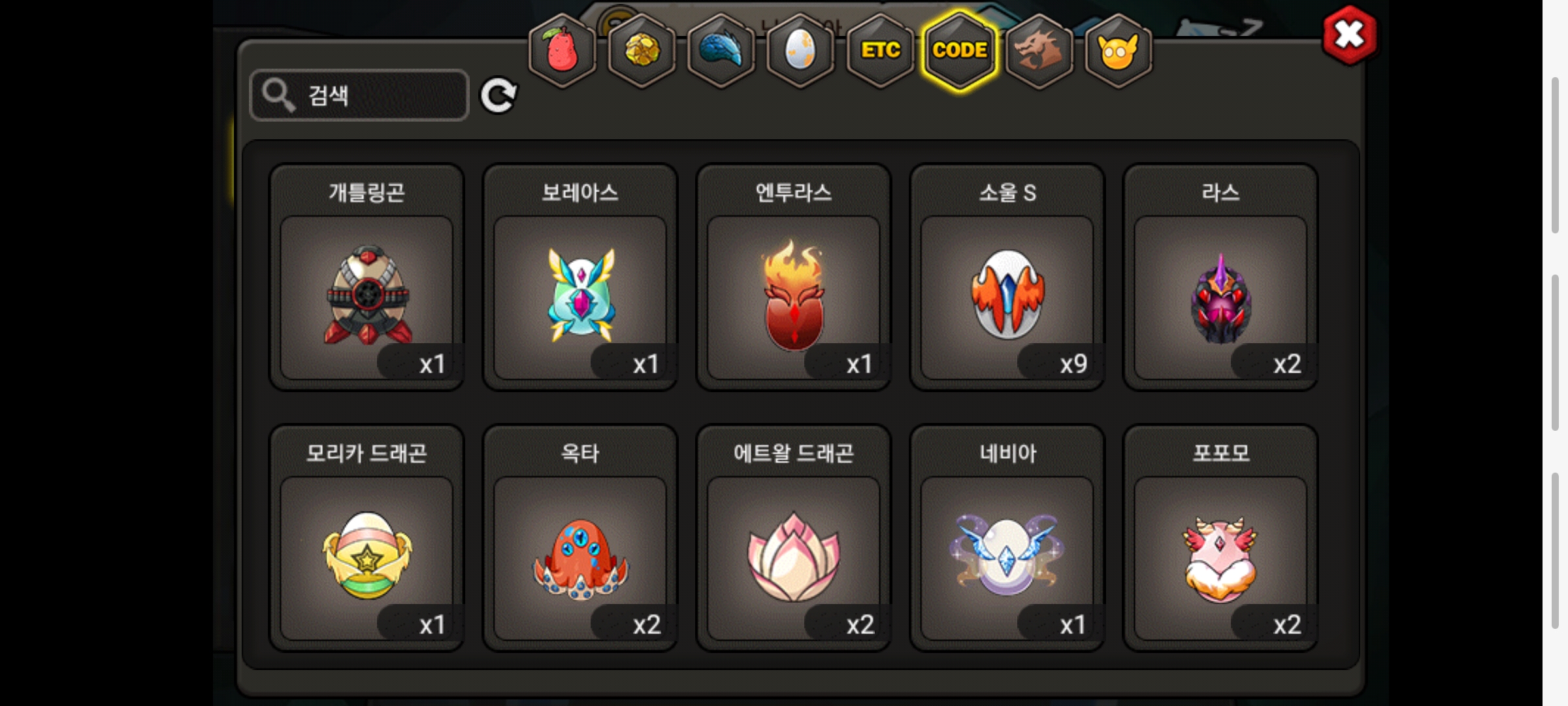
Task: Switch to the blue dragon head tab
Action: coord(721,50)
